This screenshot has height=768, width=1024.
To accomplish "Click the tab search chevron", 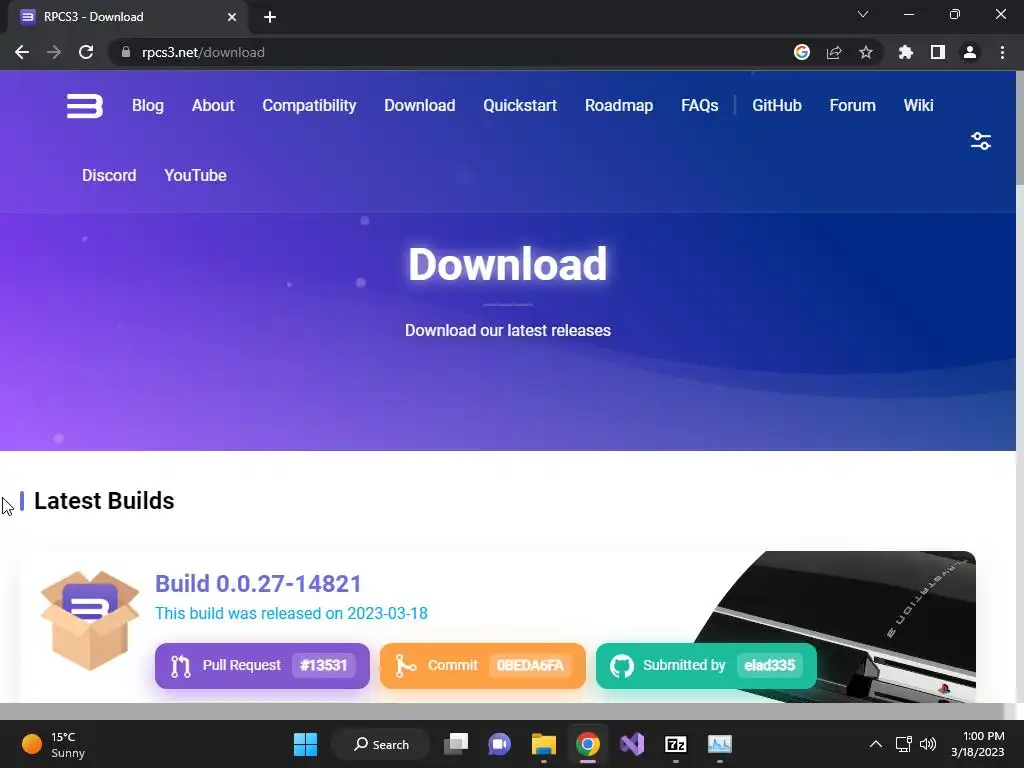I will (x=863, y=14).
